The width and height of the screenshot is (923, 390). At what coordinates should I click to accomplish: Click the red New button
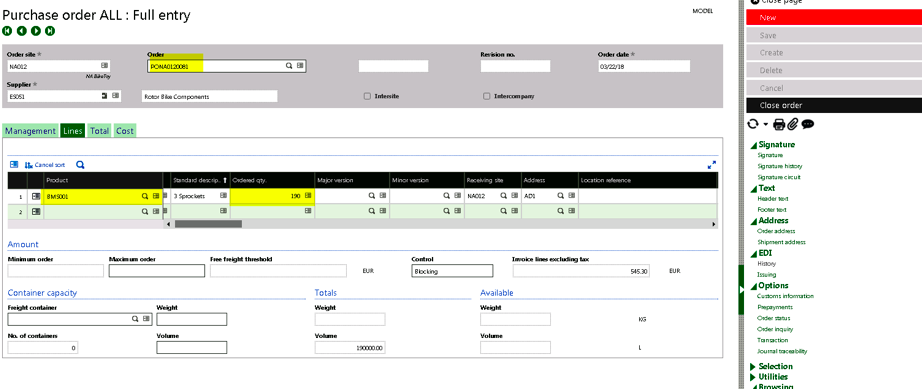(834, 18)
